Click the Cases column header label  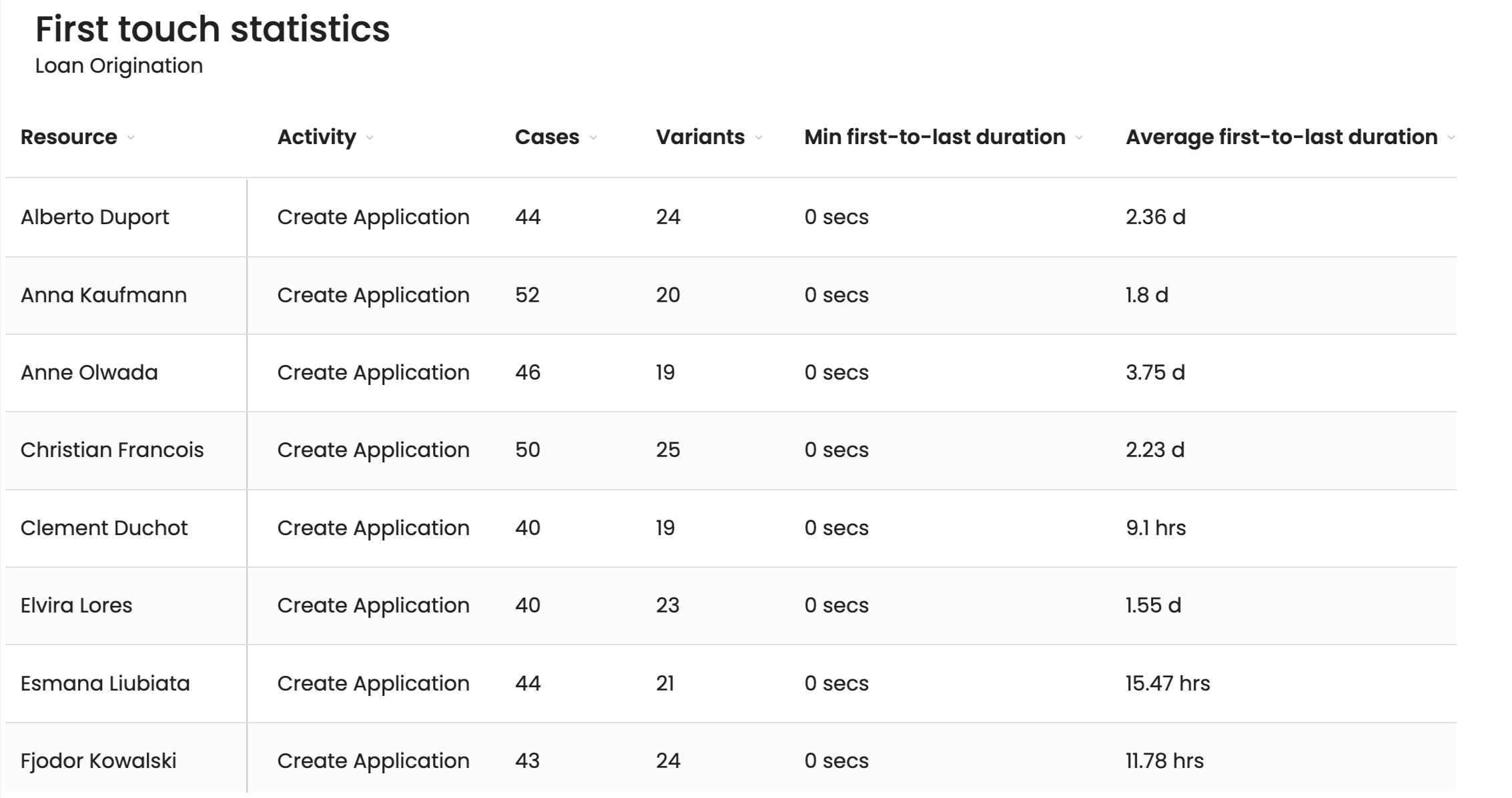546,137
